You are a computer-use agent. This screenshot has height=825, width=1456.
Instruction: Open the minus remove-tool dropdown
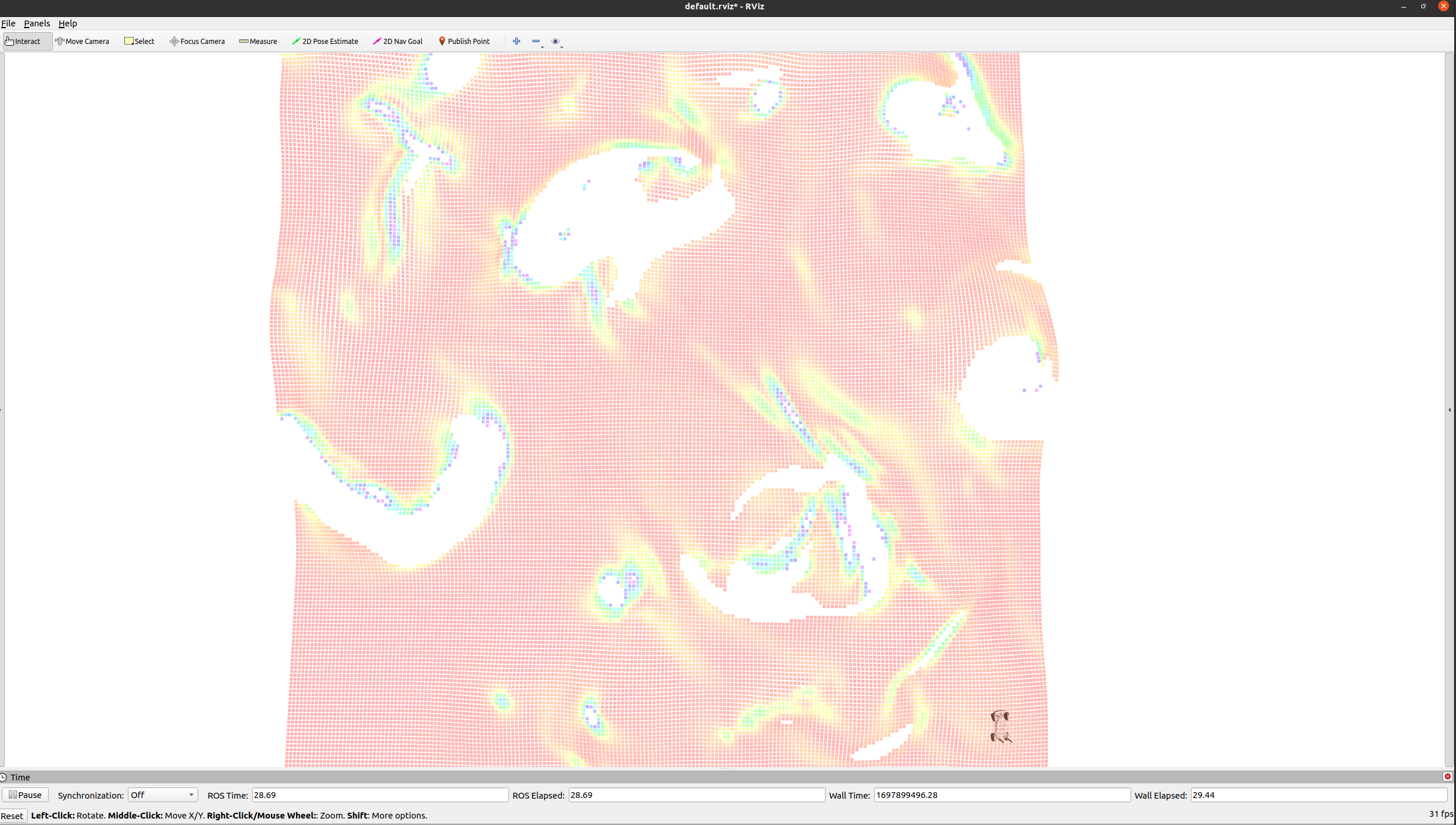coord(537,42)
